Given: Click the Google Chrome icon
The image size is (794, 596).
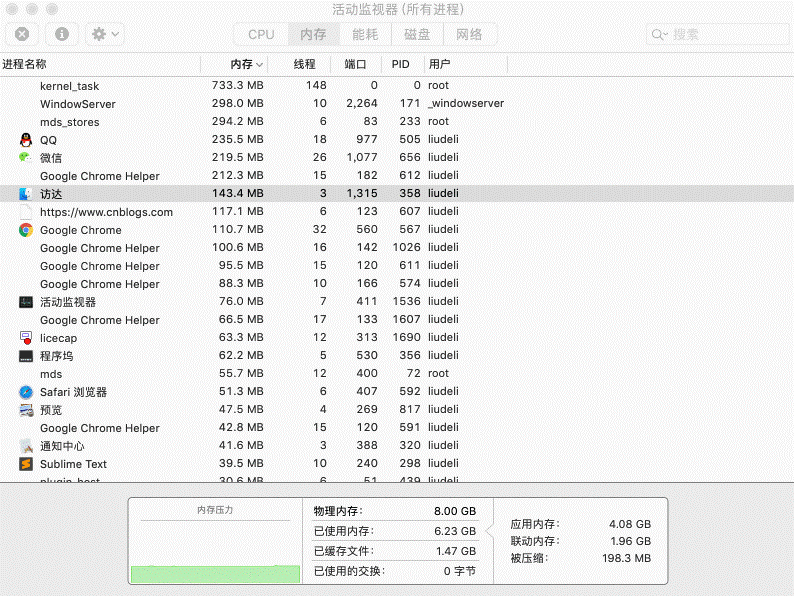Looking at the screenshot, I should pos(26,230).
